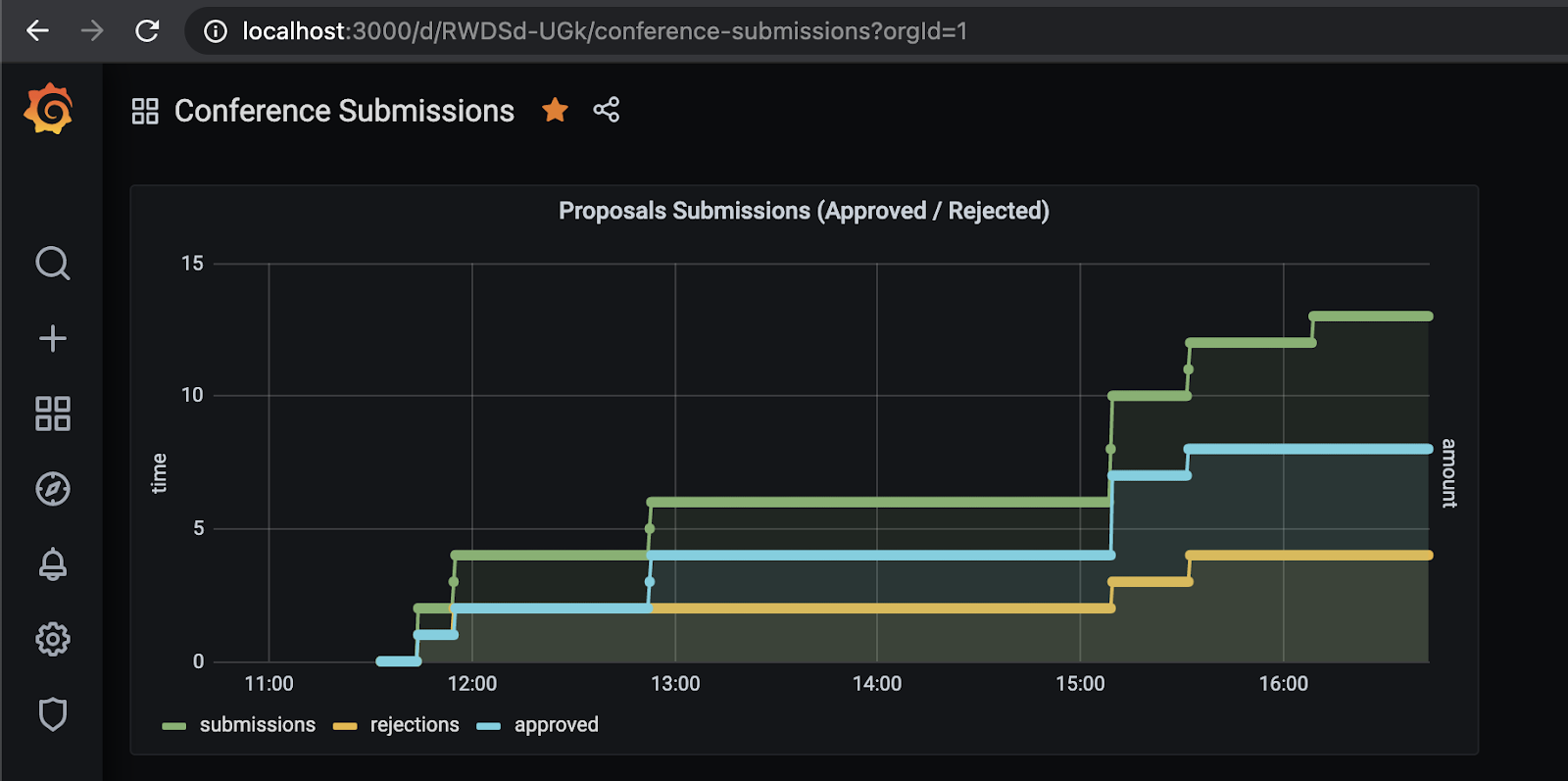Click the Create plus icon in sidebar
This screenshot has width=1568, height=781.
pyautogui.click(x=53, y=338)
